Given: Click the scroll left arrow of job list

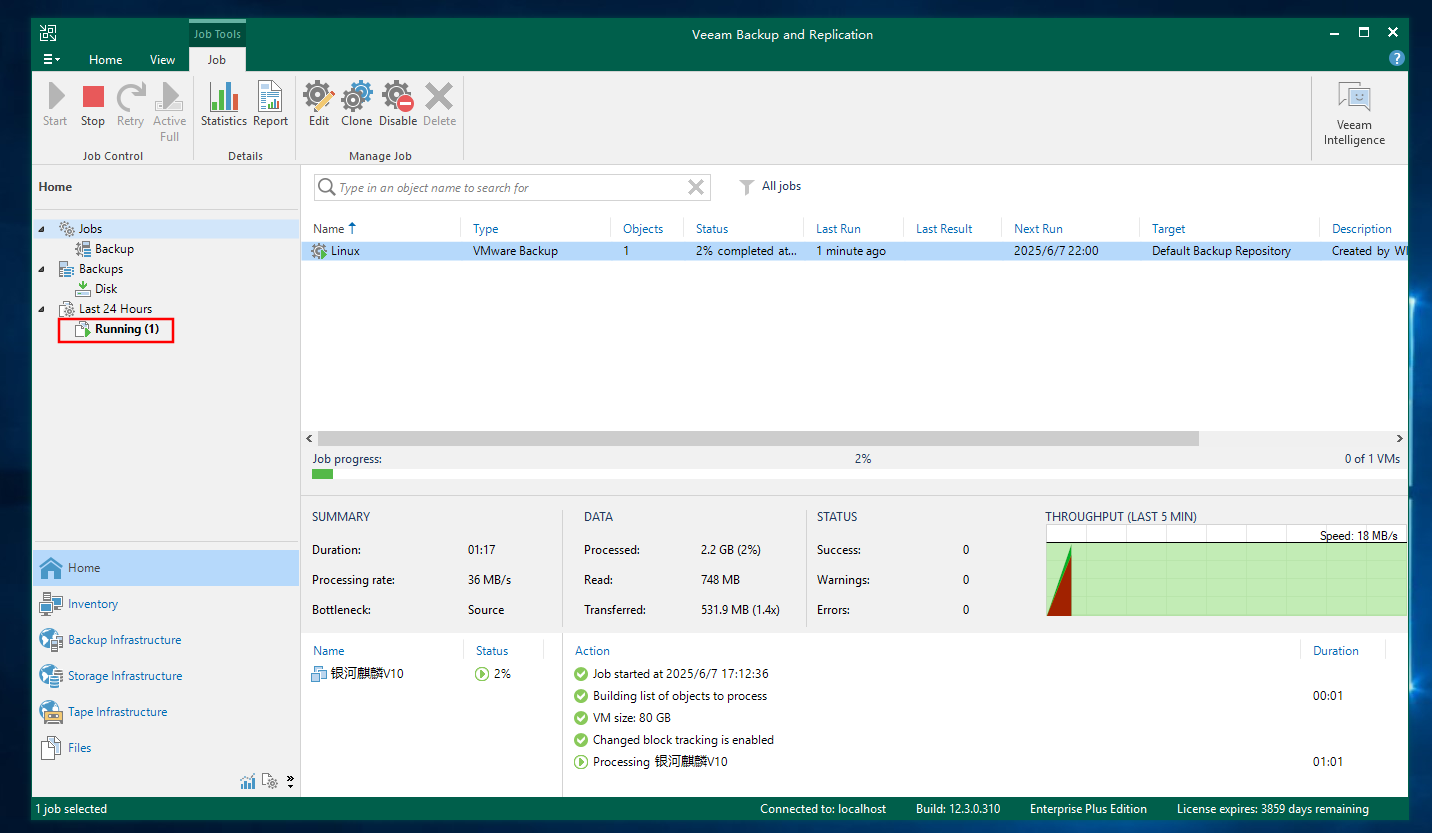Looking at the screenshot, I should 310,438.
